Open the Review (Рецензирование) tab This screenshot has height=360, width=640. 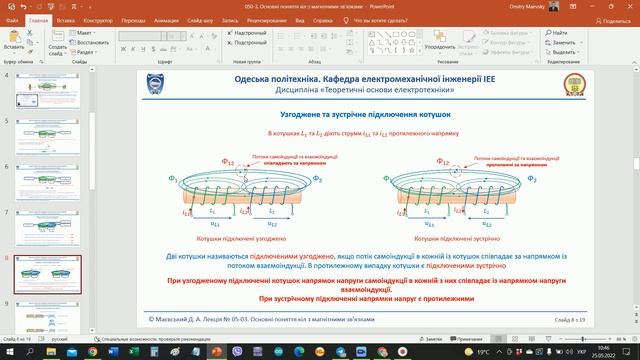(x=267, y=20)
